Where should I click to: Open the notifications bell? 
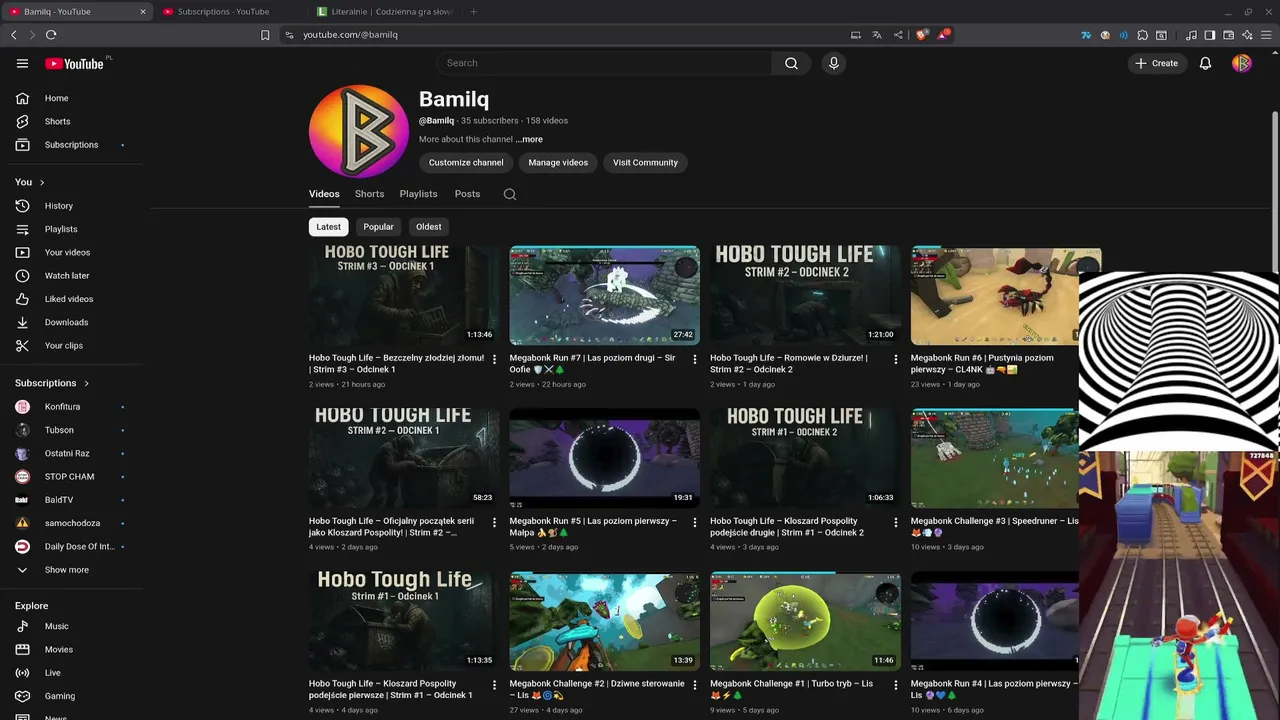(x=1205, y=63)
